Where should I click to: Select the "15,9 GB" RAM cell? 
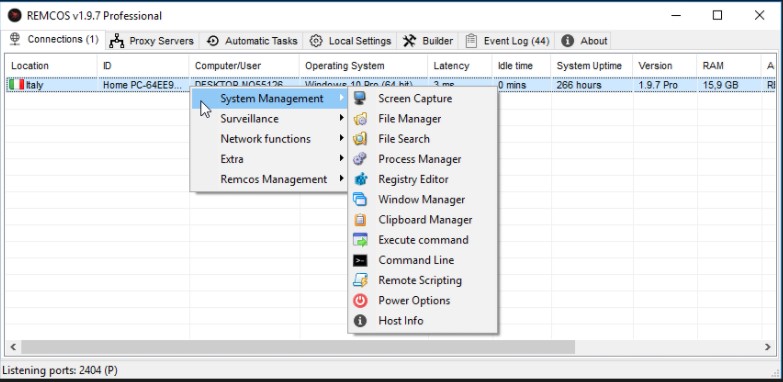(x=729, y=85)
